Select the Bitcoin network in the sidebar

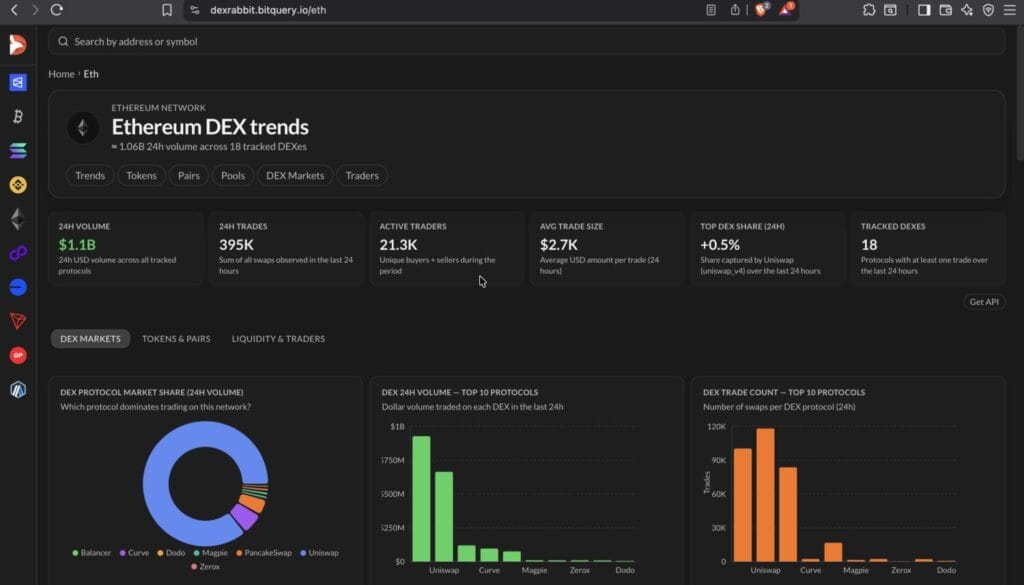(x=17, y=115)
